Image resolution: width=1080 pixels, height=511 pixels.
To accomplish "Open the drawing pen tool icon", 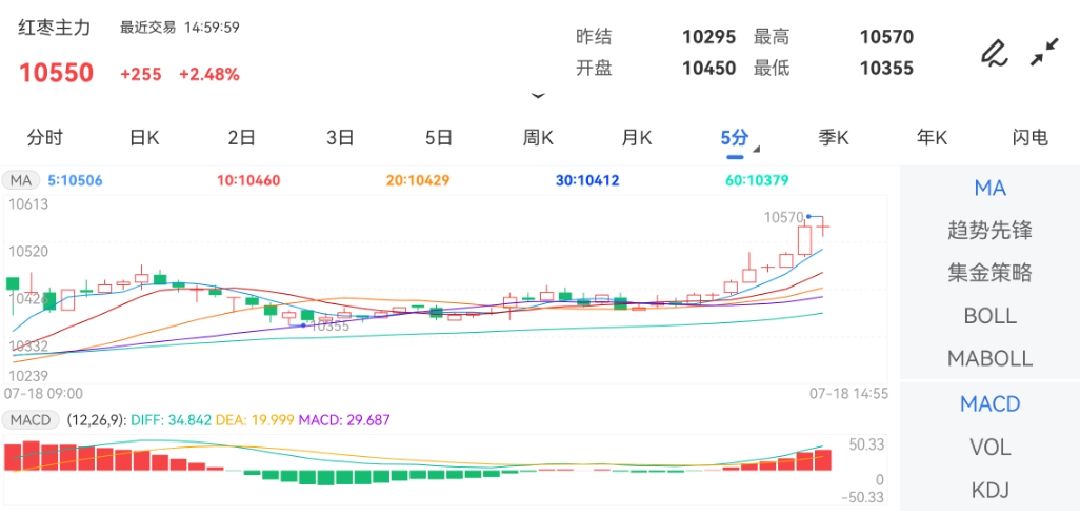I will [993, 54].
